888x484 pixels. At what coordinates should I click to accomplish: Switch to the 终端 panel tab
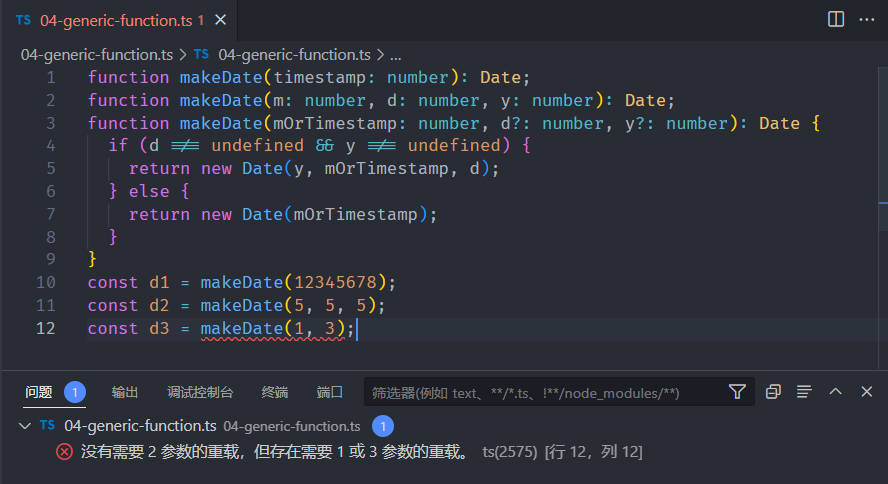[x=275, y=392]
